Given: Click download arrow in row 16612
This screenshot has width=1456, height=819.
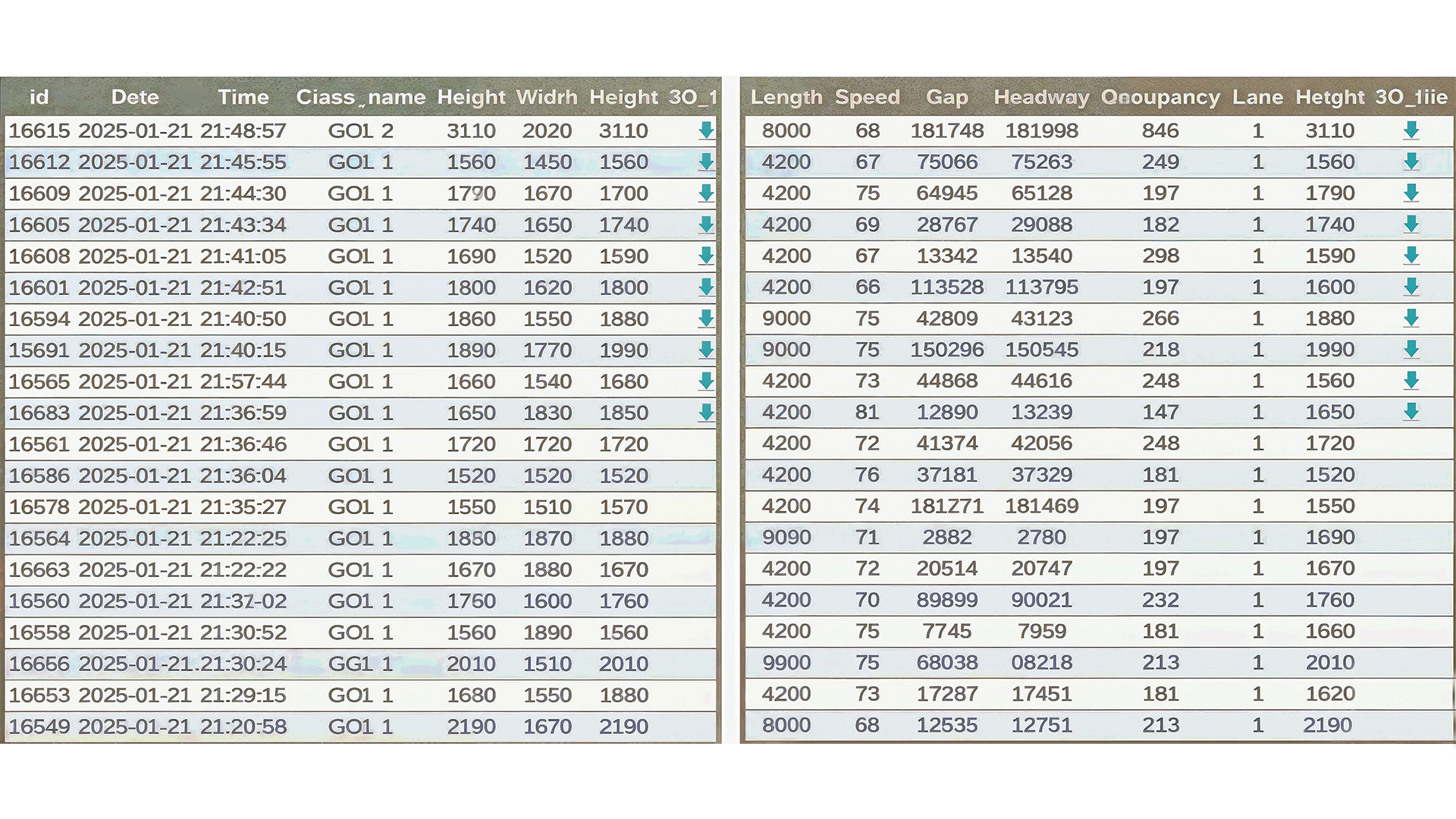Looking at the screenshot, I should [x=706, y=162].
